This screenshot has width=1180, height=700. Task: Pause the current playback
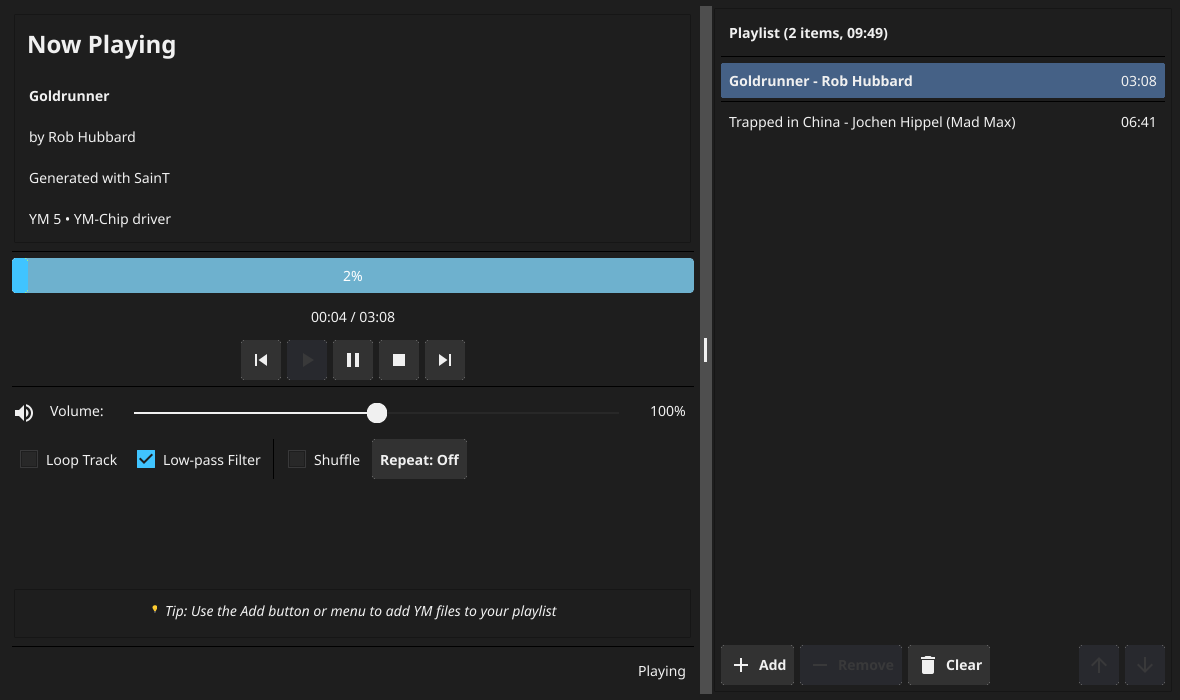(x=353, y=360)
